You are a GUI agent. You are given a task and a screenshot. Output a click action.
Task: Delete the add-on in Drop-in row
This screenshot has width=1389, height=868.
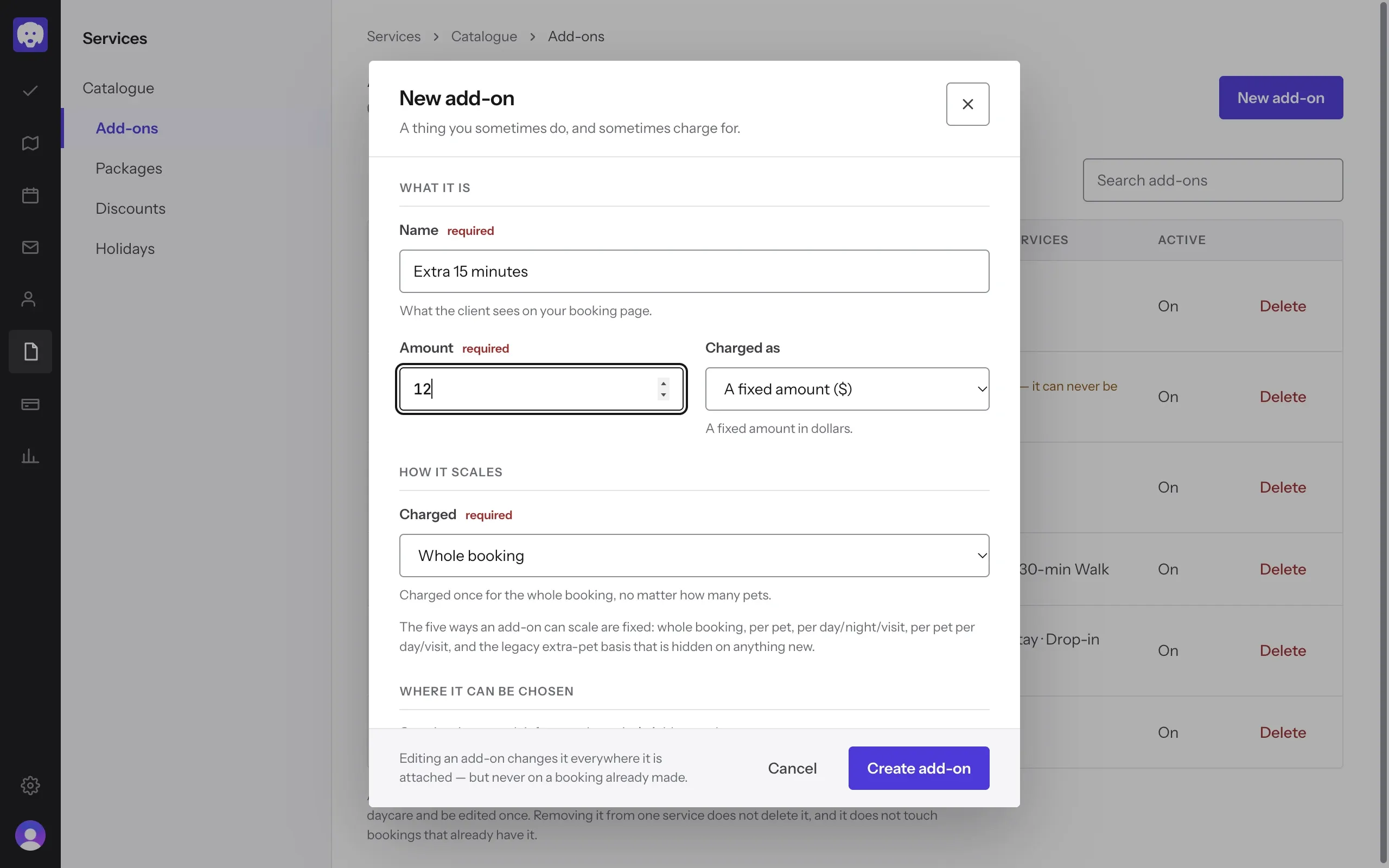pos(1283,650)
